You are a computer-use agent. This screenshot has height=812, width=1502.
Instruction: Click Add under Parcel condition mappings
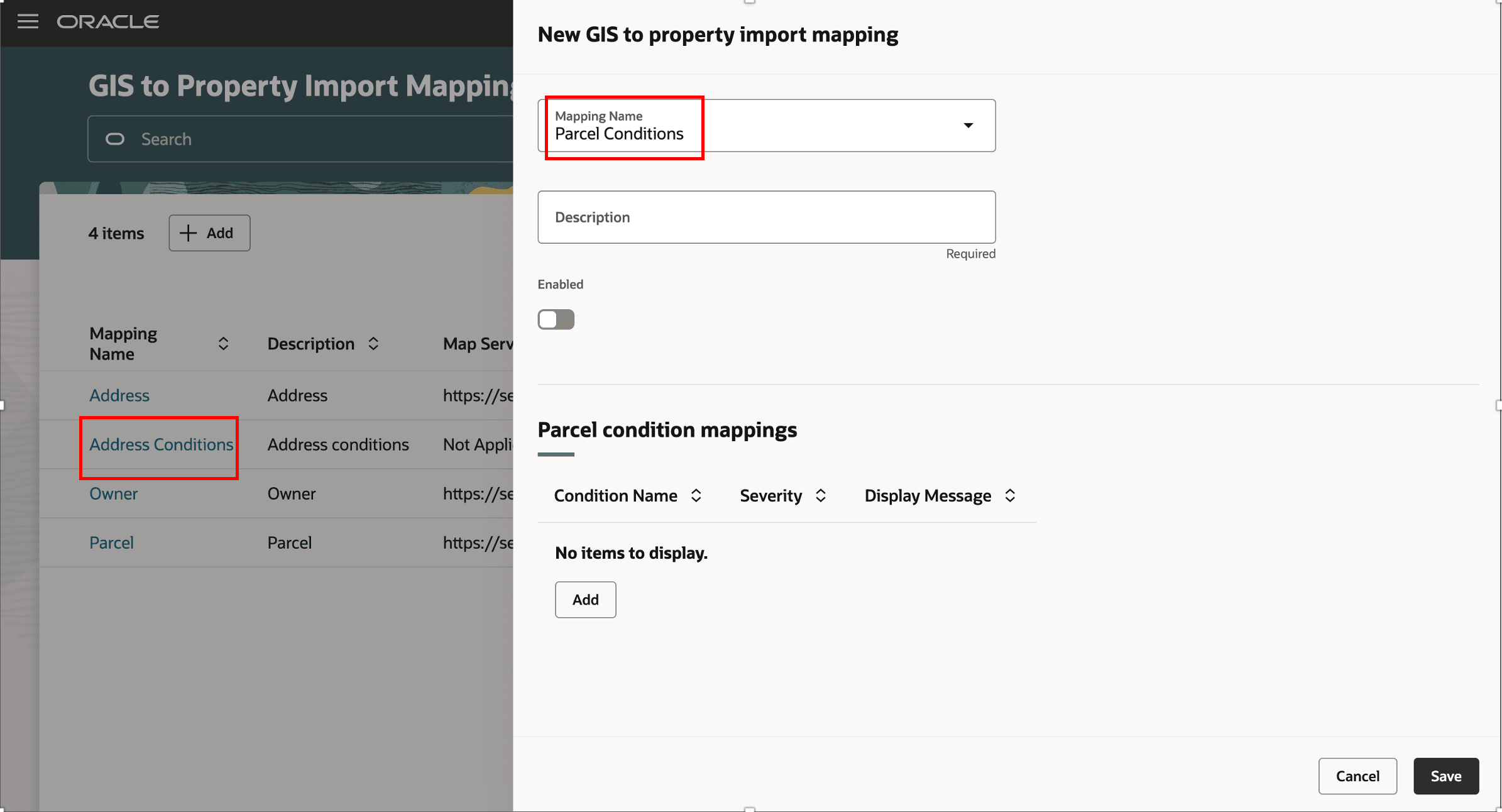click(x=585, y=600)
